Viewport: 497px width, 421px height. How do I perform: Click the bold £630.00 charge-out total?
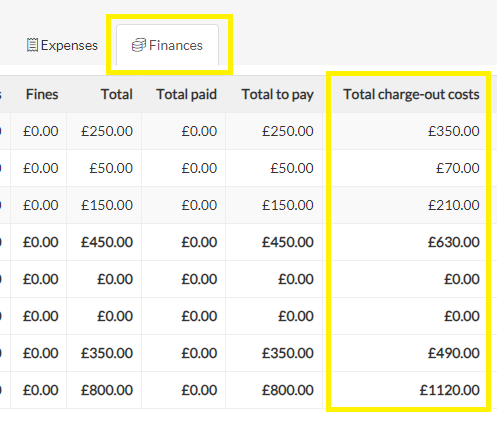(454, 242)
